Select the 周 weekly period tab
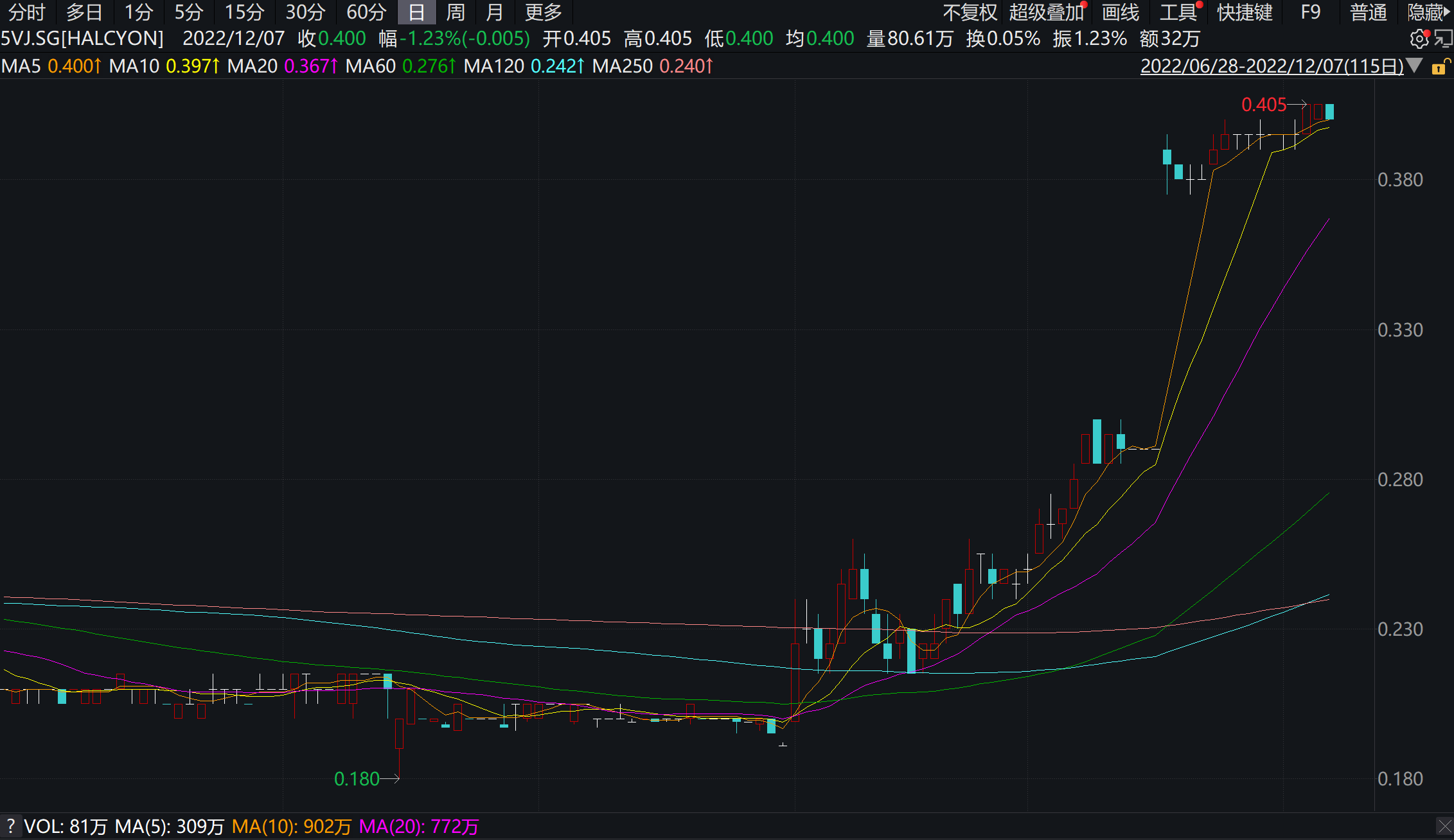The height and width of the screenshot is (840, 1454). pyautogui.click(x=455, y=12)
